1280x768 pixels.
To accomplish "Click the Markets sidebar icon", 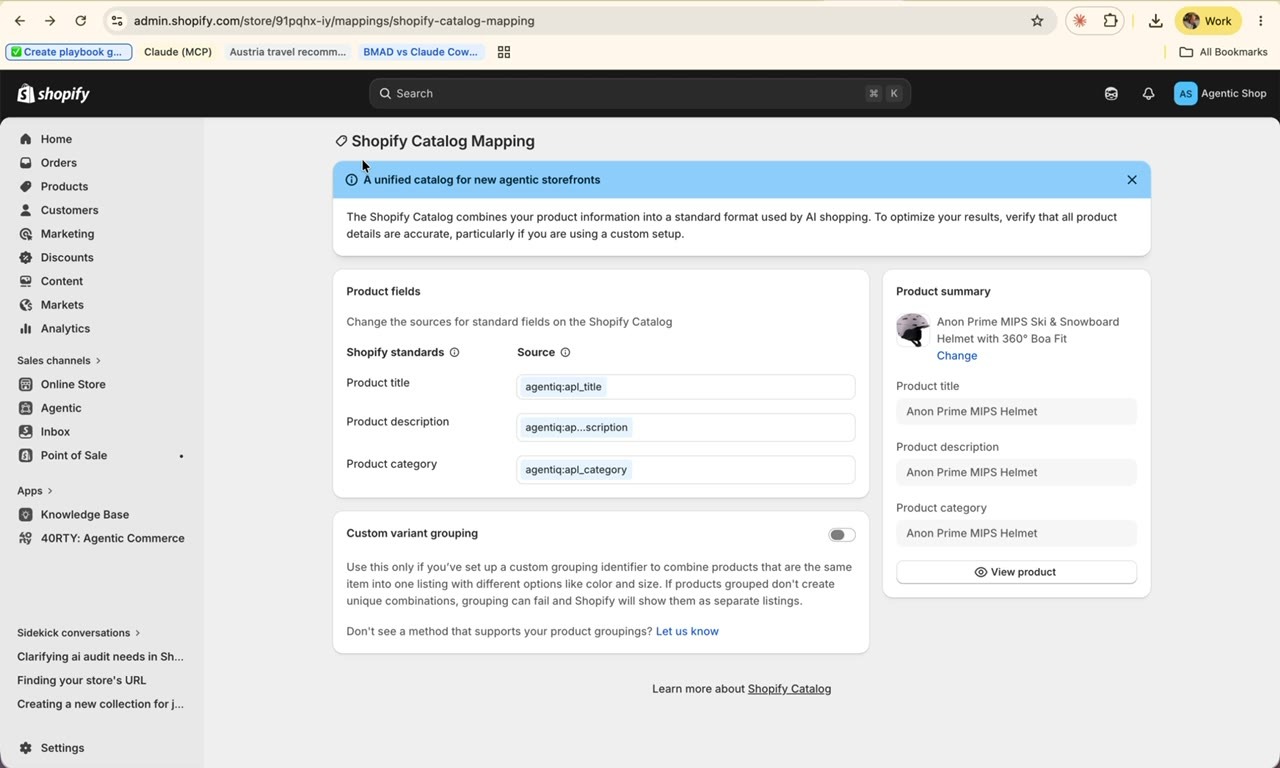I will (26, 305).
